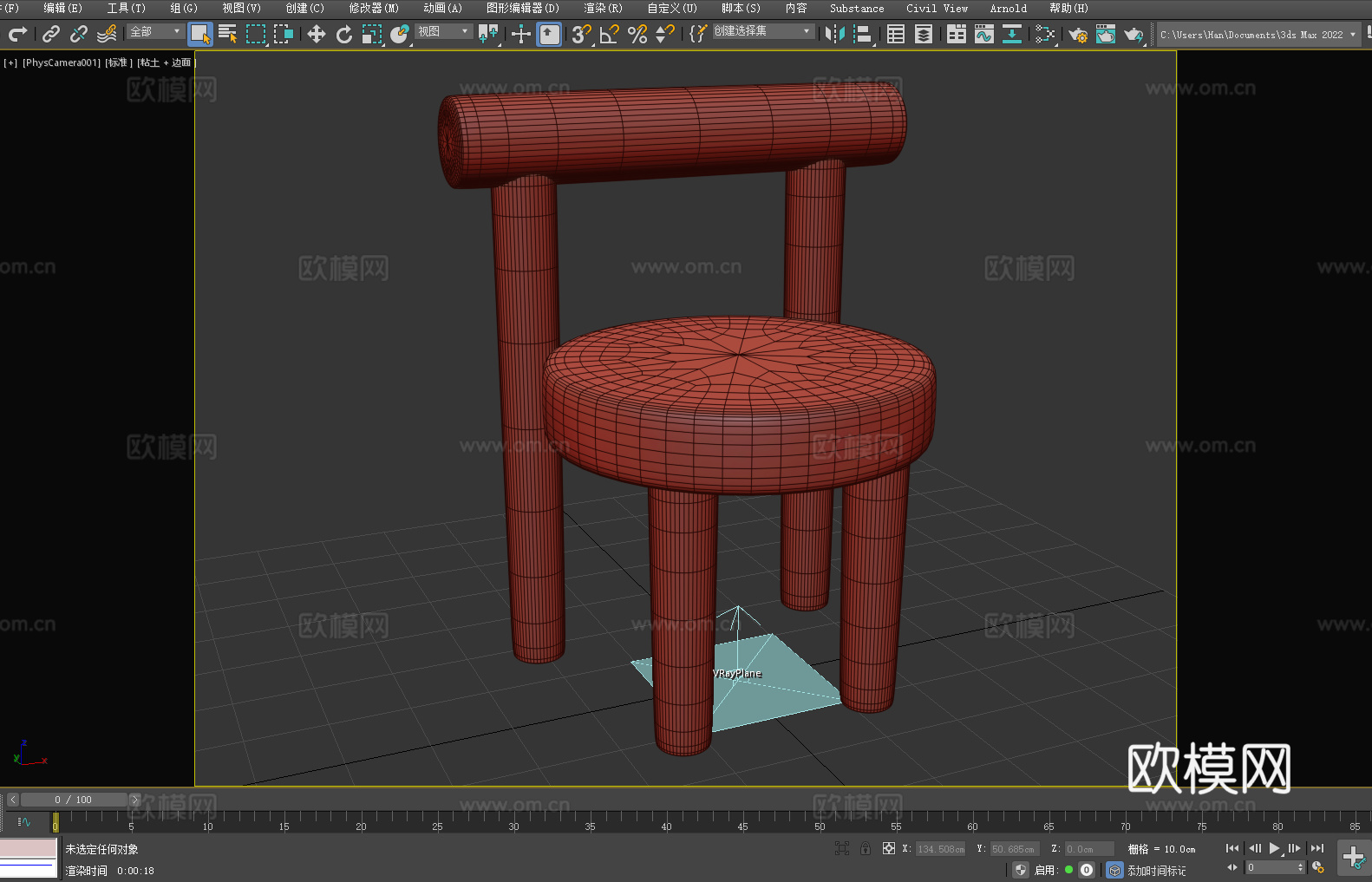Toggle Percent Snap
Viewport: 1372px width, 882px height.
tap(637, 35)
